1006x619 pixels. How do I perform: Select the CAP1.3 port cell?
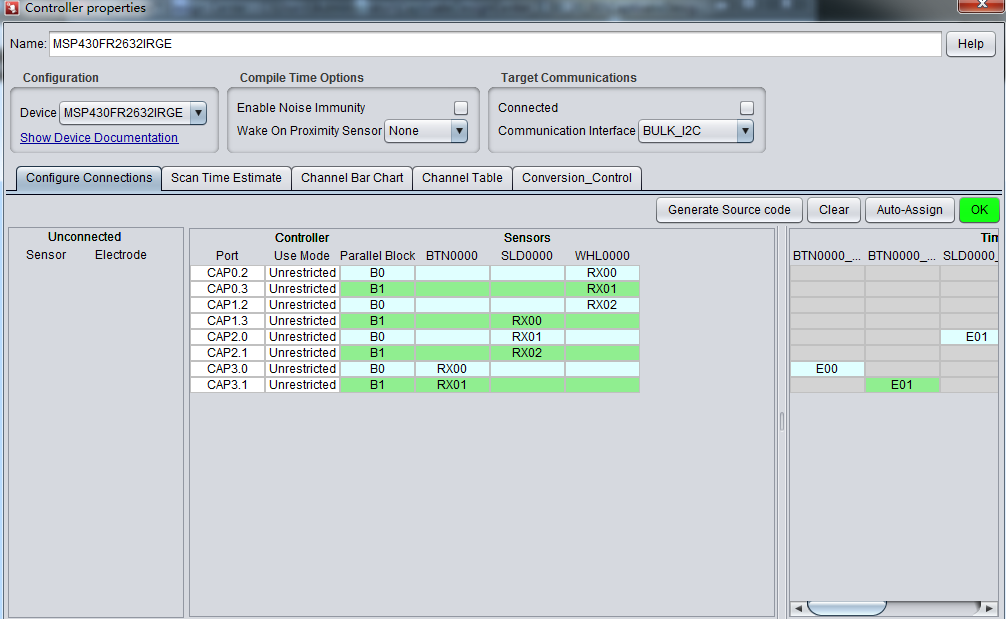click(227, 321)
